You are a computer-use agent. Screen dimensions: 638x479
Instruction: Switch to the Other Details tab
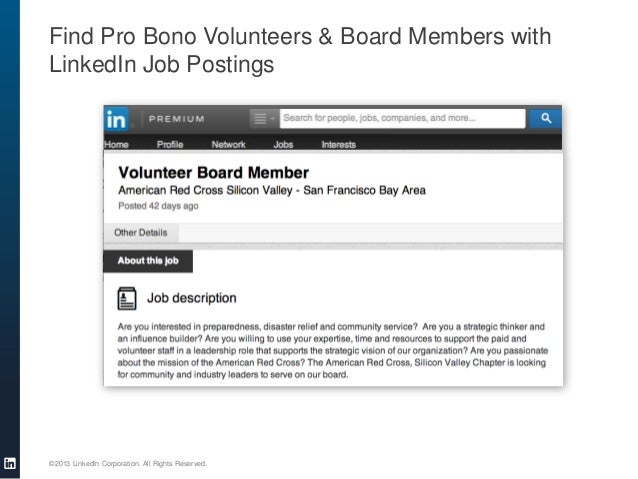point(141,232)
